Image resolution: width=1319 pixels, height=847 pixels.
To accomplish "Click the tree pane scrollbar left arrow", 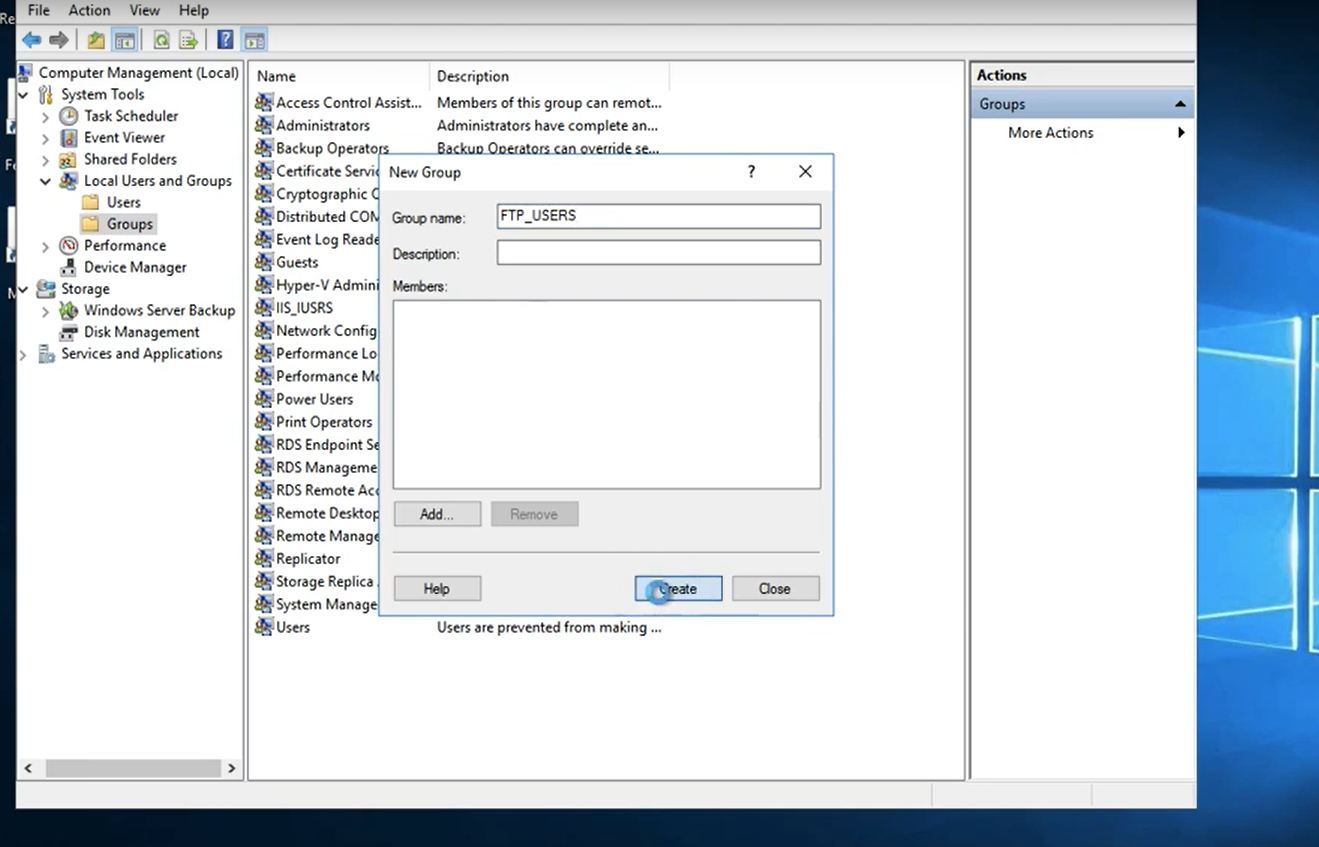I will click(x=28, y=768).
